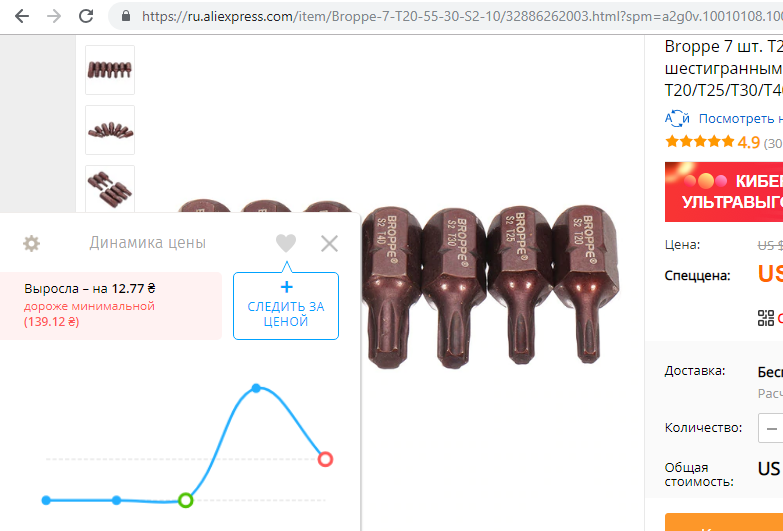Click СЛЕДИТЬ ЗА ЦЕНОЙ button
783x531 pixels.
click(x=286, y=306)
